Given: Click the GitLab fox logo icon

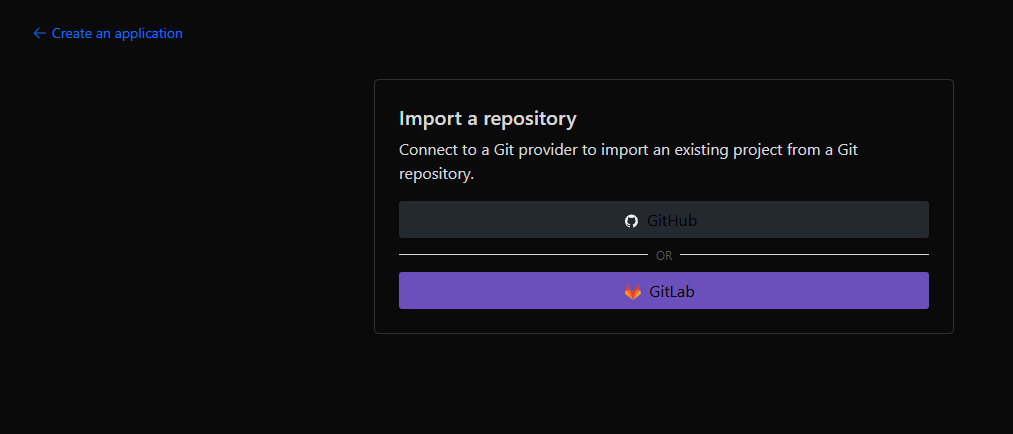Looking at the screenshot, I should tap(633, 292).
